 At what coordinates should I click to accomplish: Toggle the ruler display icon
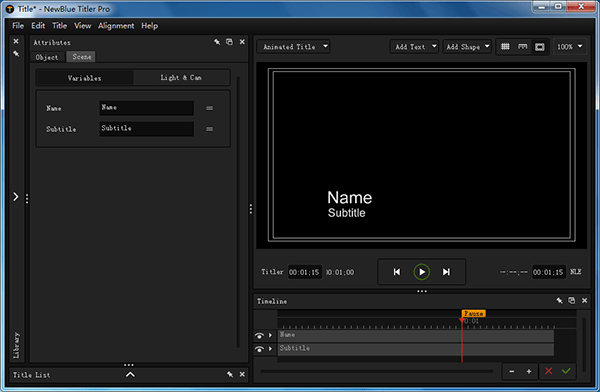[x=522, y=47]
